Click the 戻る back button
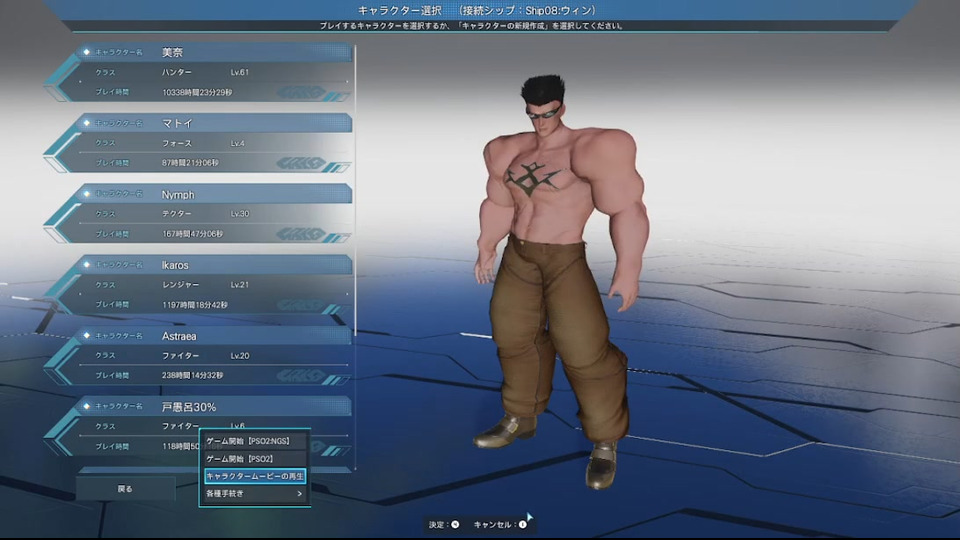Viewport: 960px width, 540px height. [x=126, y=489]
